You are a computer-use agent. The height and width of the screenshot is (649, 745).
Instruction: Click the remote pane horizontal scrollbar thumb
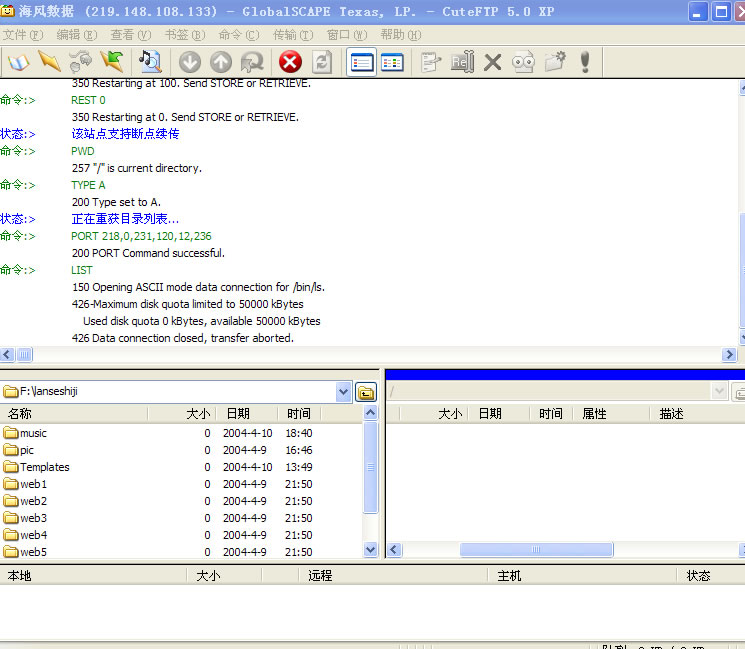tap(535, 549)
